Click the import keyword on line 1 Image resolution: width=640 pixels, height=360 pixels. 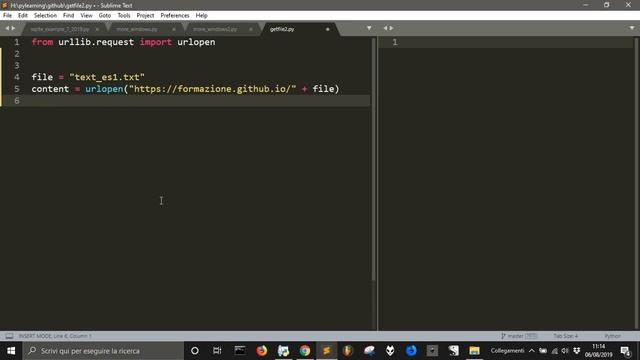pos(156,42)
